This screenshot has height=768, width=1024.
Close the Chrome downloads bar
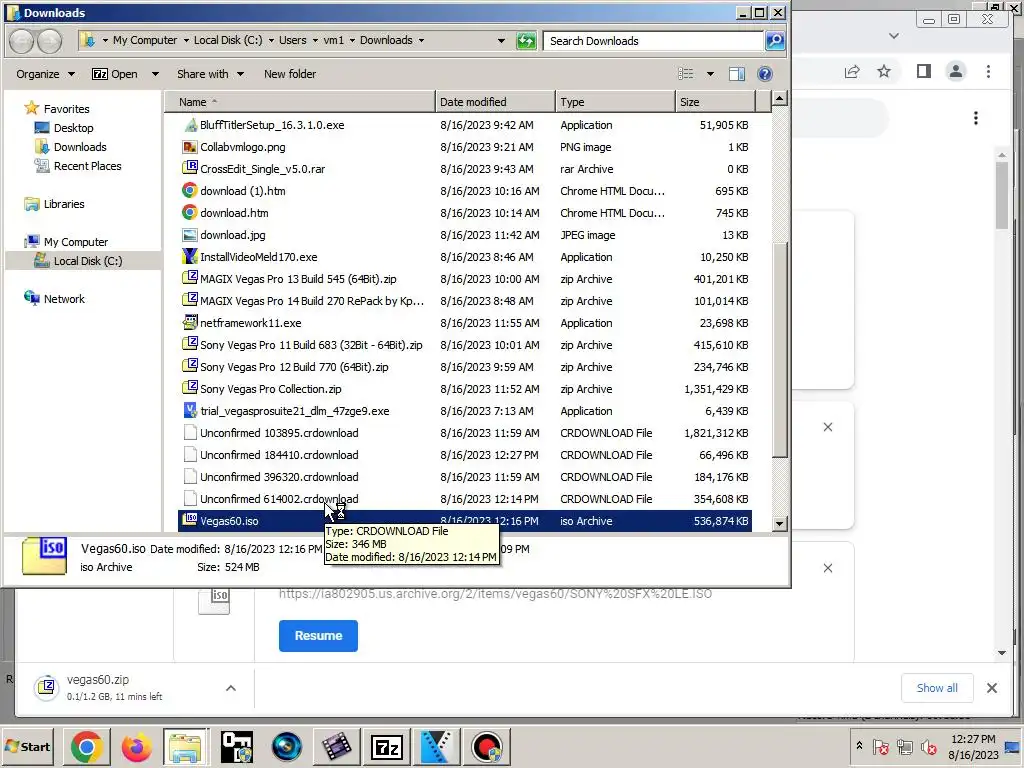pos(991,688)
